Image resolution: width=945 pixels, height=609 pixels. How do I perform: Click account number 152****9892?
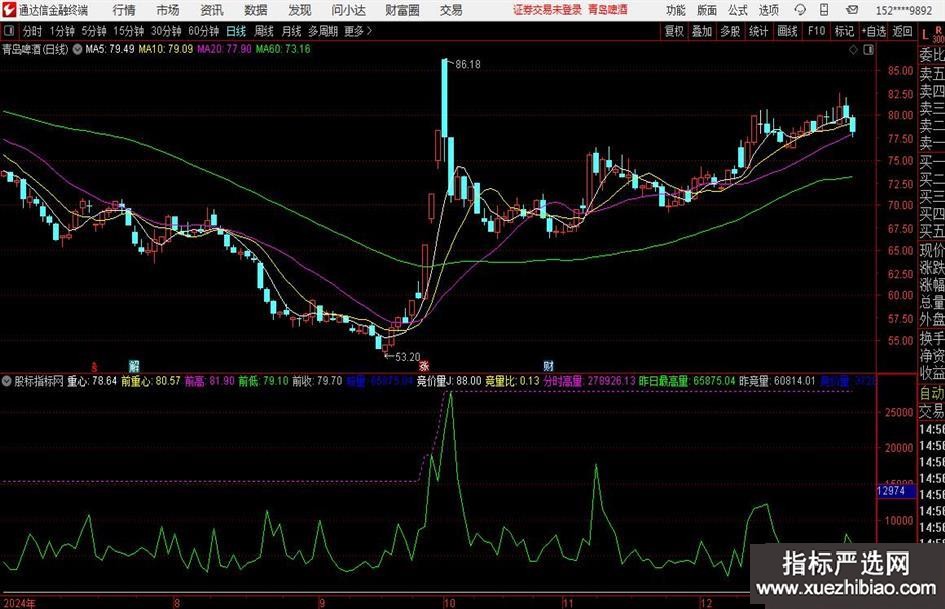[903, 10]
